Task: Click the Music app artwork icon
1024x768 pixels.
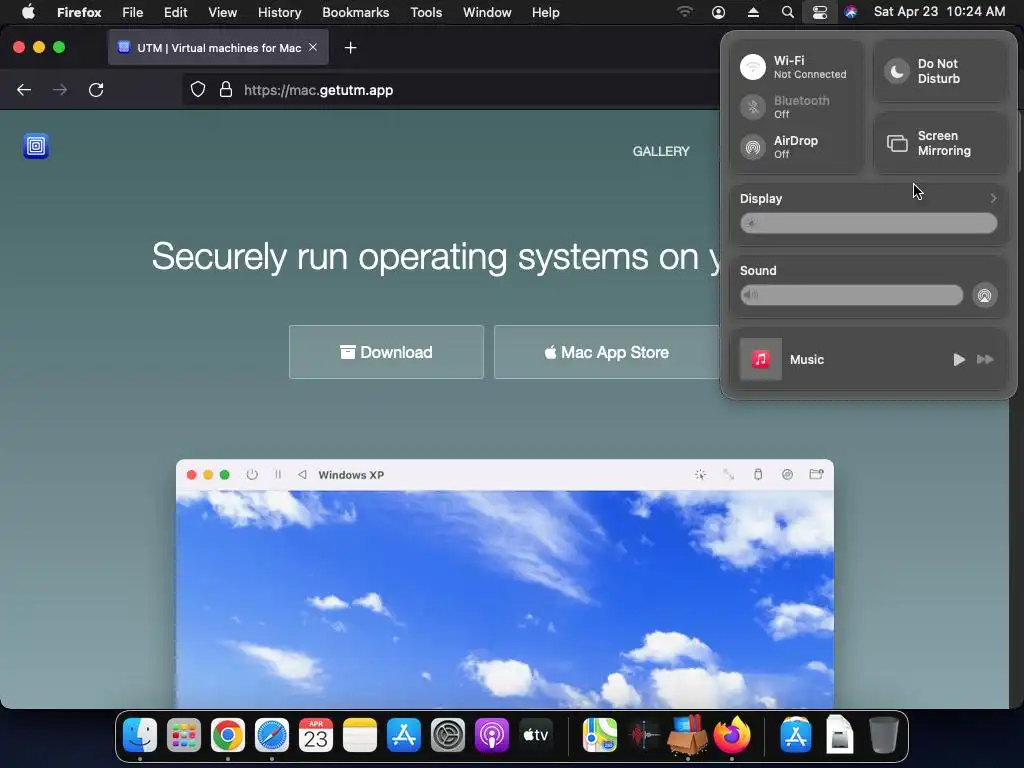Action: pyautogui.click(x=761, y=359)
